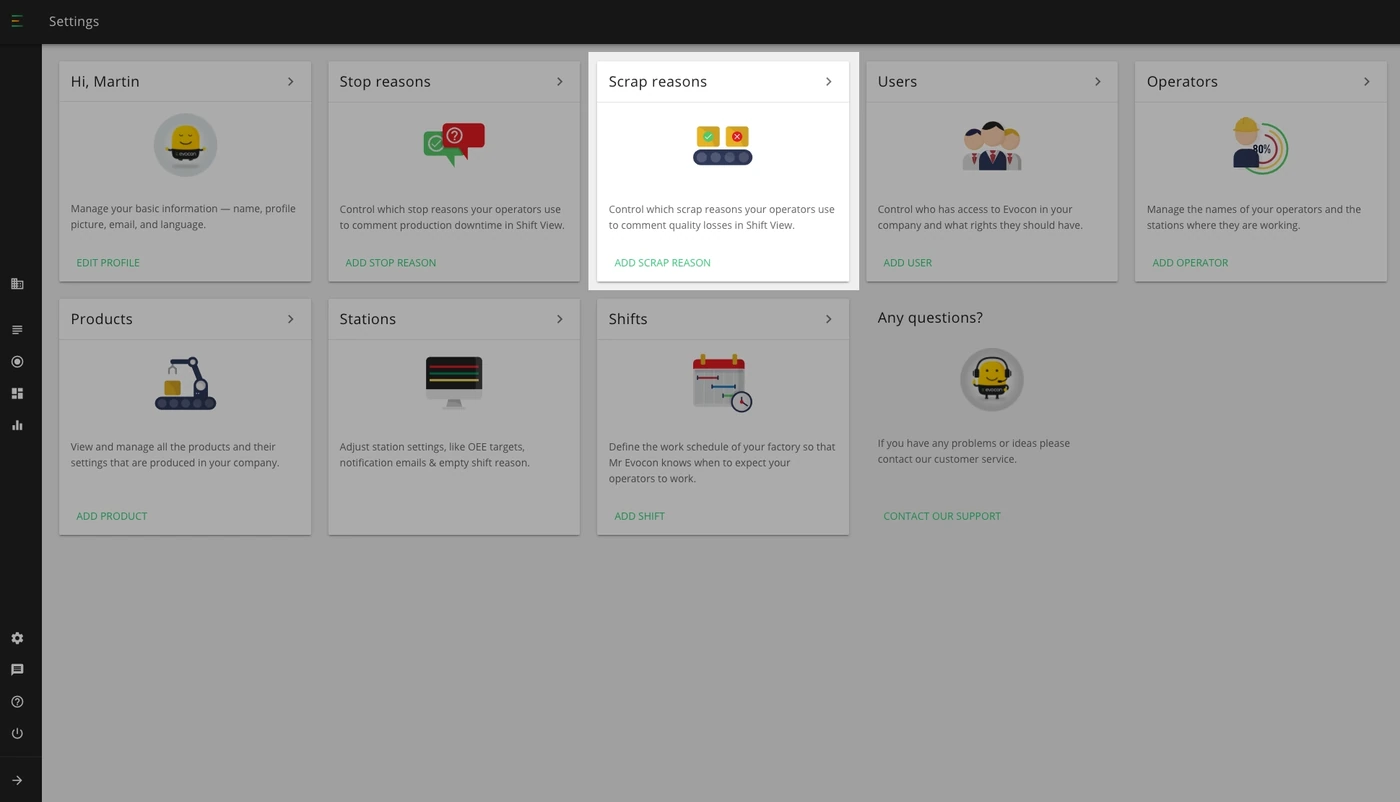Expand sidebar with the bottom arrow icon
The width and height of the screenshot is (1400, 802).
pos(17,781)
